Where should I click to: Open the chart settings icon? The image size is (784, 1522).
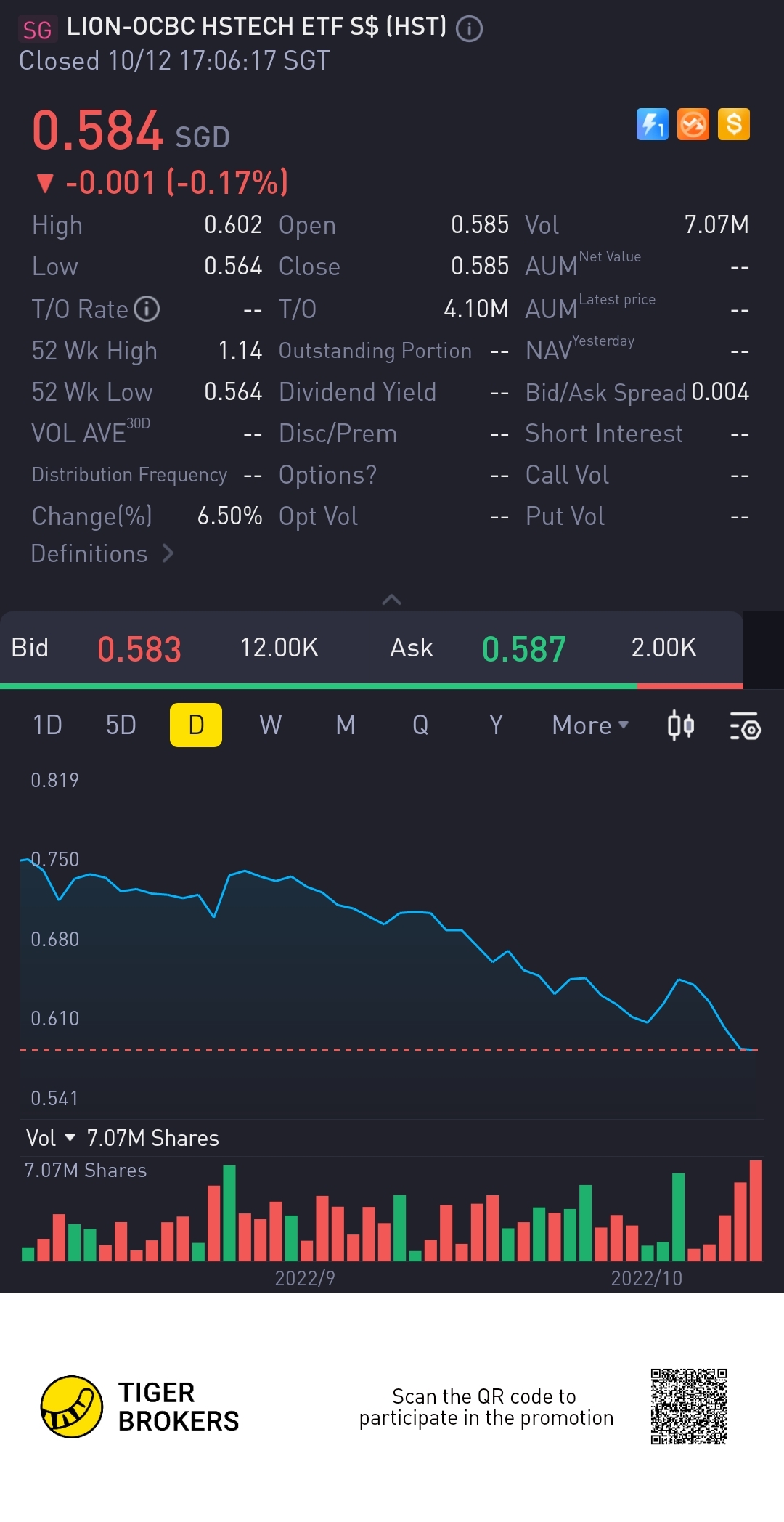click(x=745, y=725)
